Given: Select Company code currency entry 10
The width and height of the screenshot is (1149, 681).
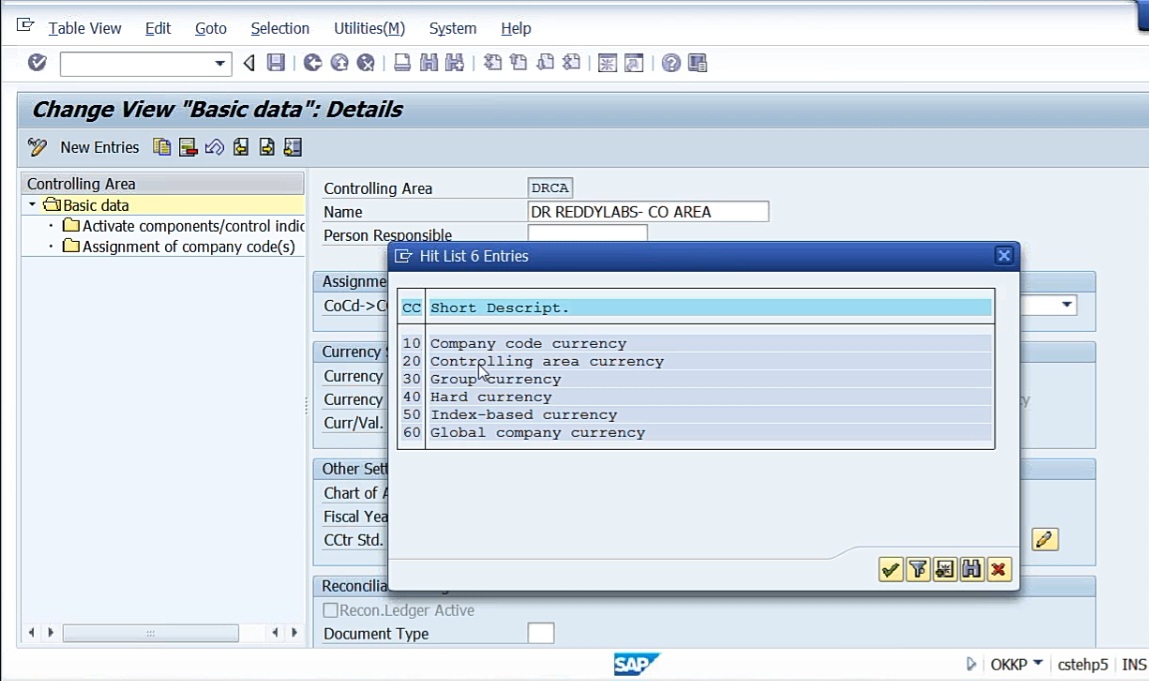Looking at the screenshot, I should [x=696, y=343].
